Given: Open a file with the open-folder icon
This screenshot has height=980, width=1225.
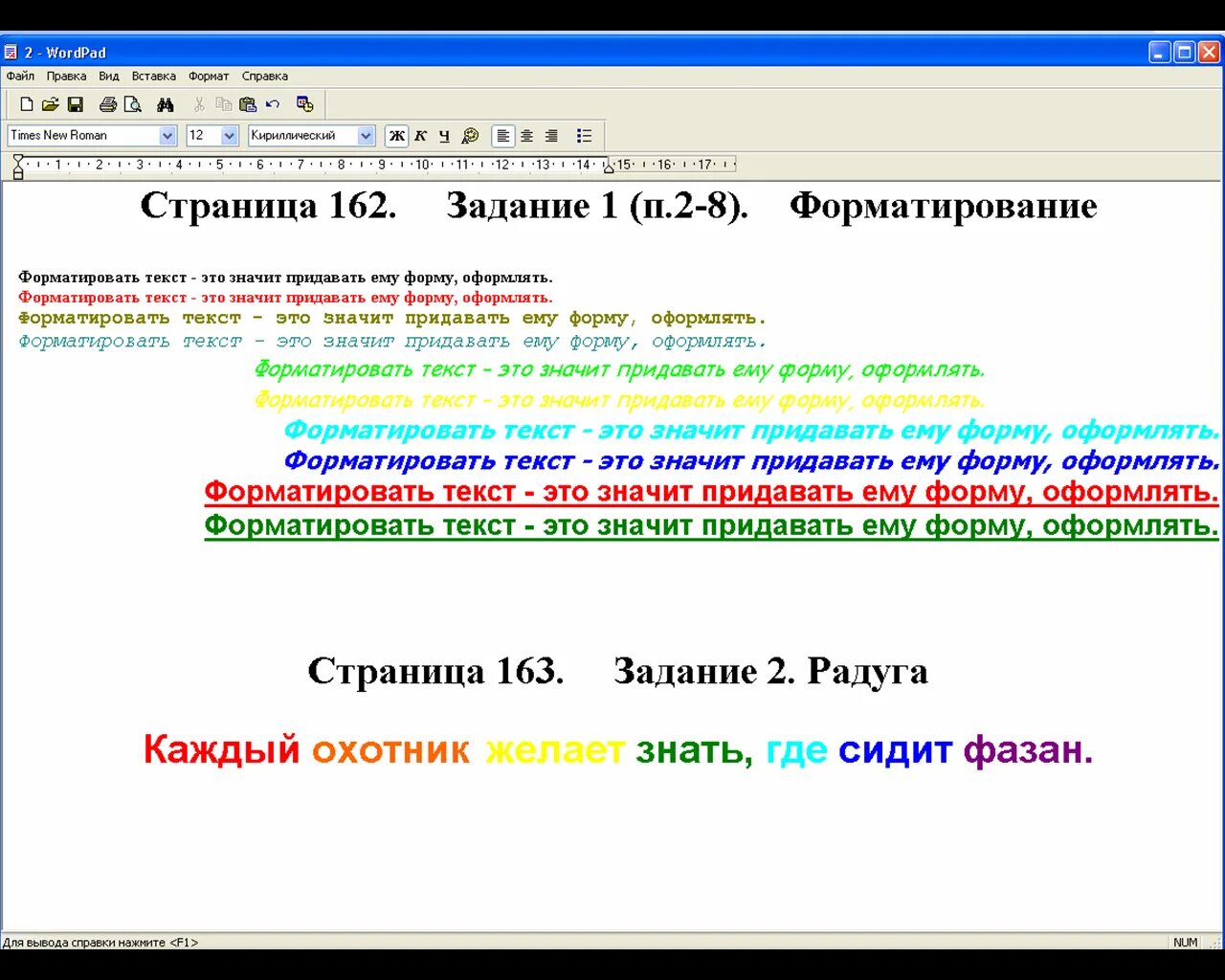Looking at the screenshot, I should (x=51, y=104).
